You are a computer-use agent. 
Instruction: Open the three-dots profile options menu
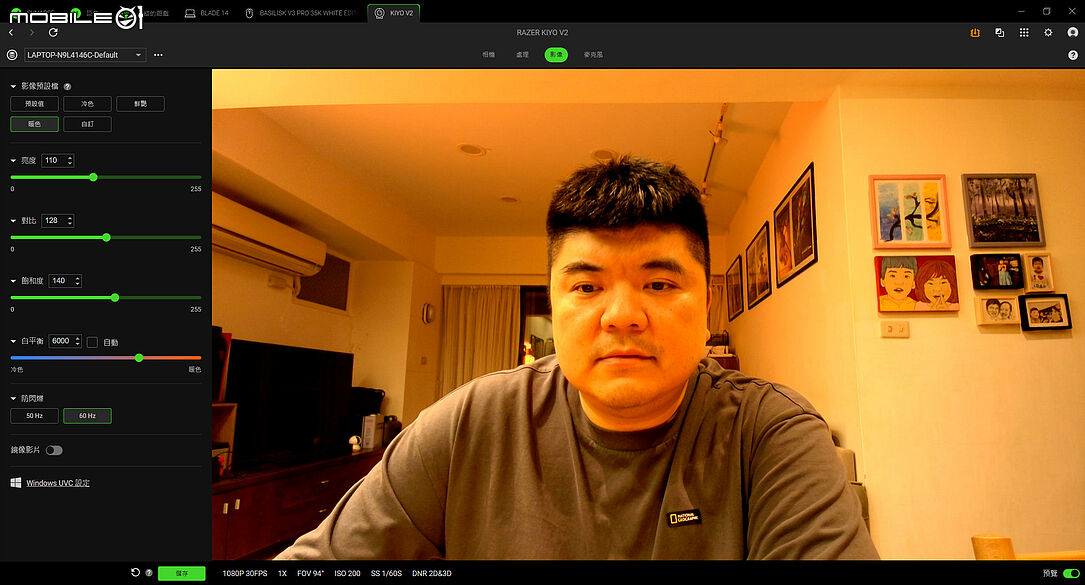point(158,55)
